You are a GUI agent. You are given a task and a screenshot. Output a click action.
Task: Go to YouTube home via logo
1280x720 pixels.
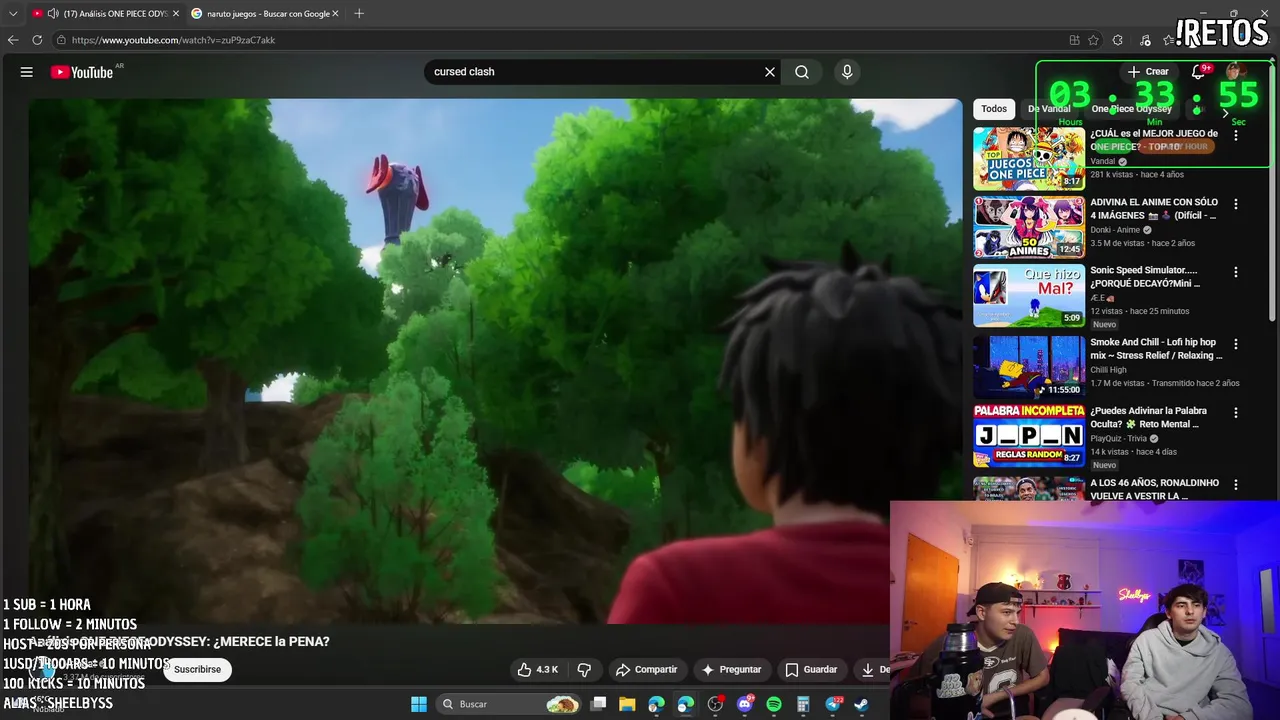point(82,72)
